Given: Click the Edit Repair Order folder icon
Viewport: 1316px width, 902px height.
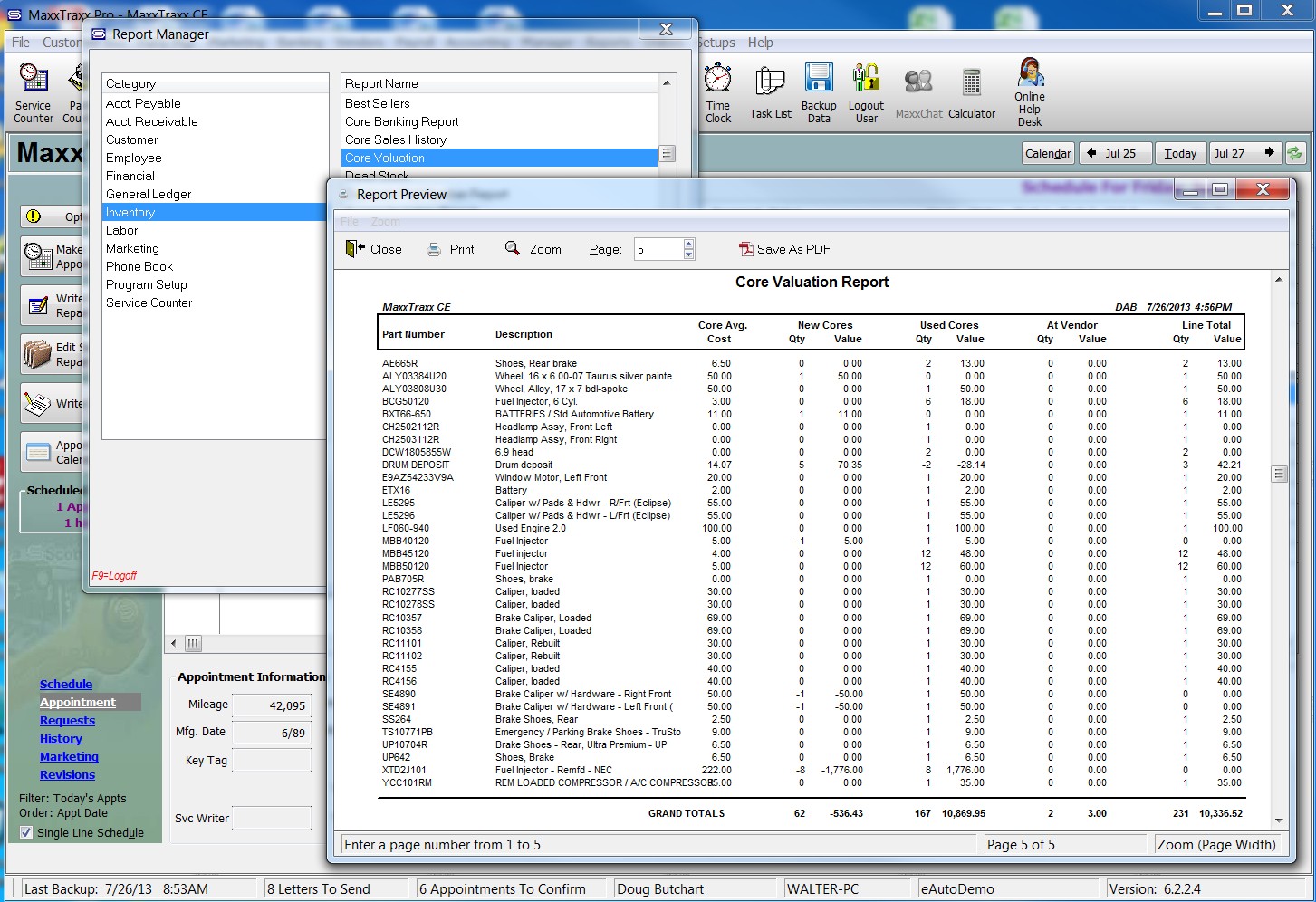Looking at the screenshot, I should coord(38,354).
